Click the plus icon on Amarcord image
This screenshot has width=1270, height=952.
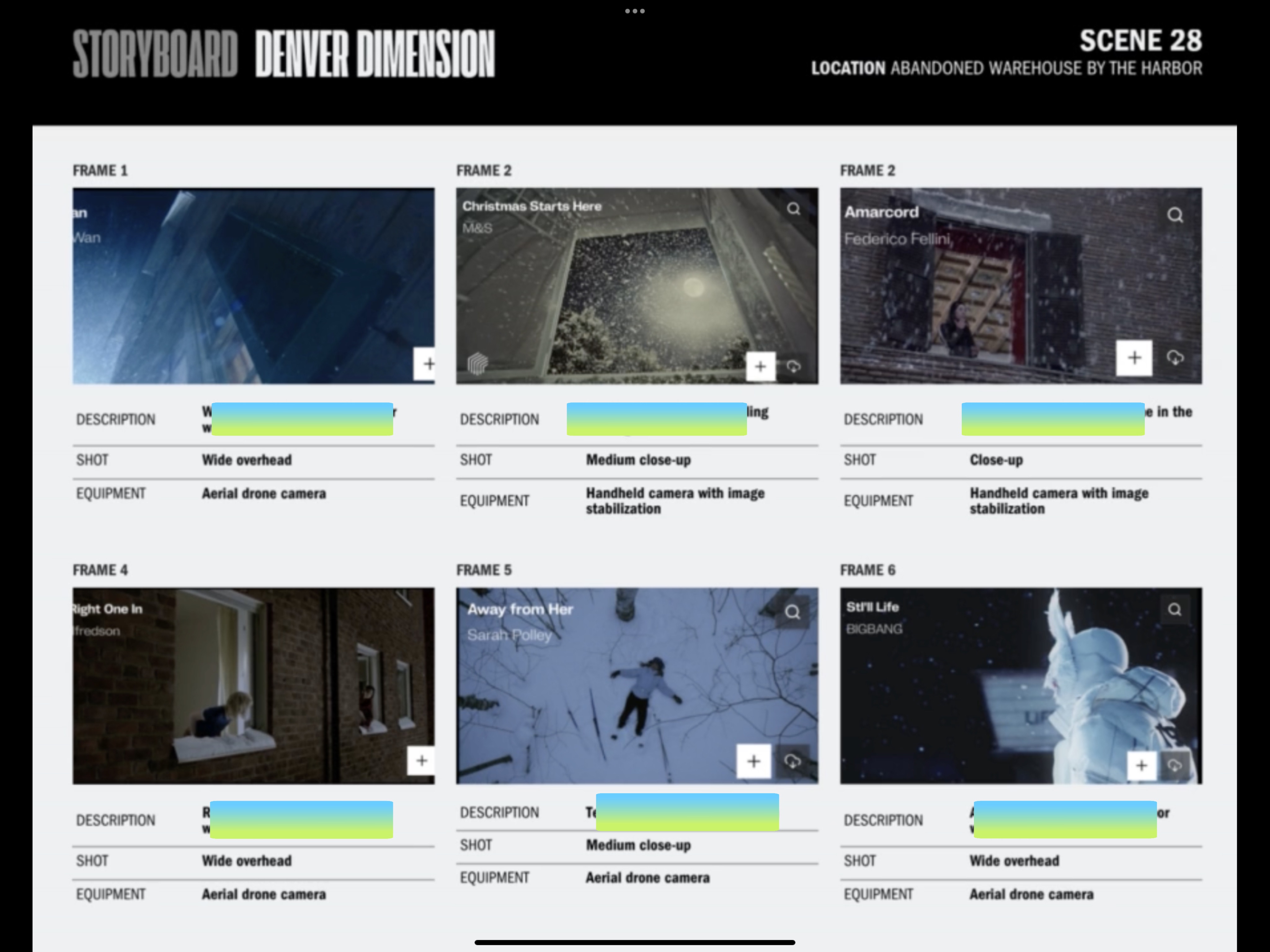point(1134,358)
